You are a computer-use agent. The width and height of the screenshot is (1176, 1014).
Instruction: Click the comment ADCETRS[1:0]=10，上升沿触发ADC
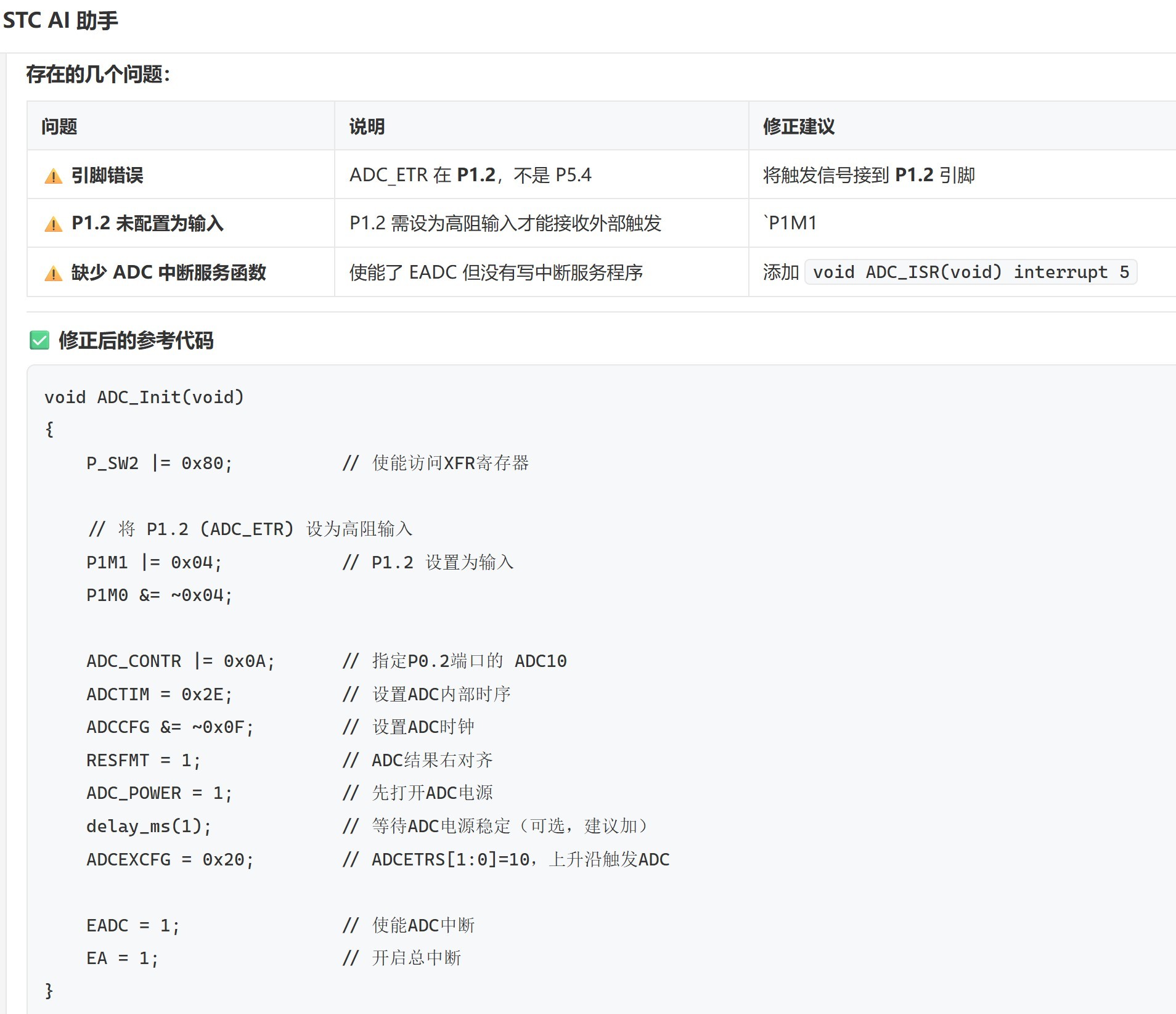pyautogui.click(x=506, y=859)
